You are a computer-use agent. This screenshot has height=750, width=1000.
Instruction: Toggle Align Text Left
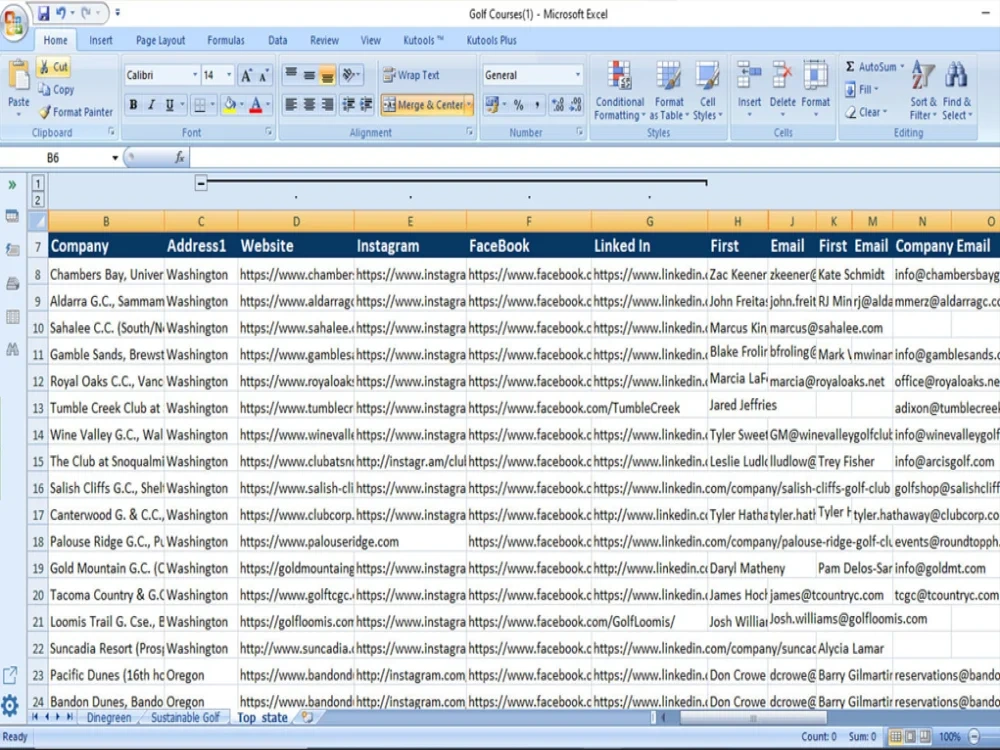[291, 105]
